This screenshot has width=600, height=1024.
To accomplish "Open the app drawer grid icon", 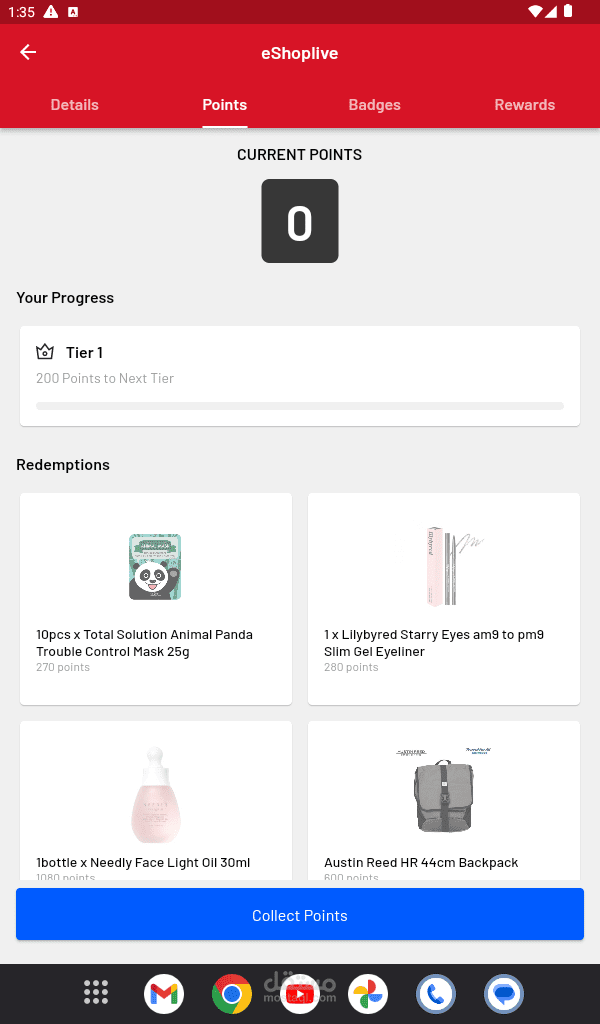I will click(x=96, y=993).
